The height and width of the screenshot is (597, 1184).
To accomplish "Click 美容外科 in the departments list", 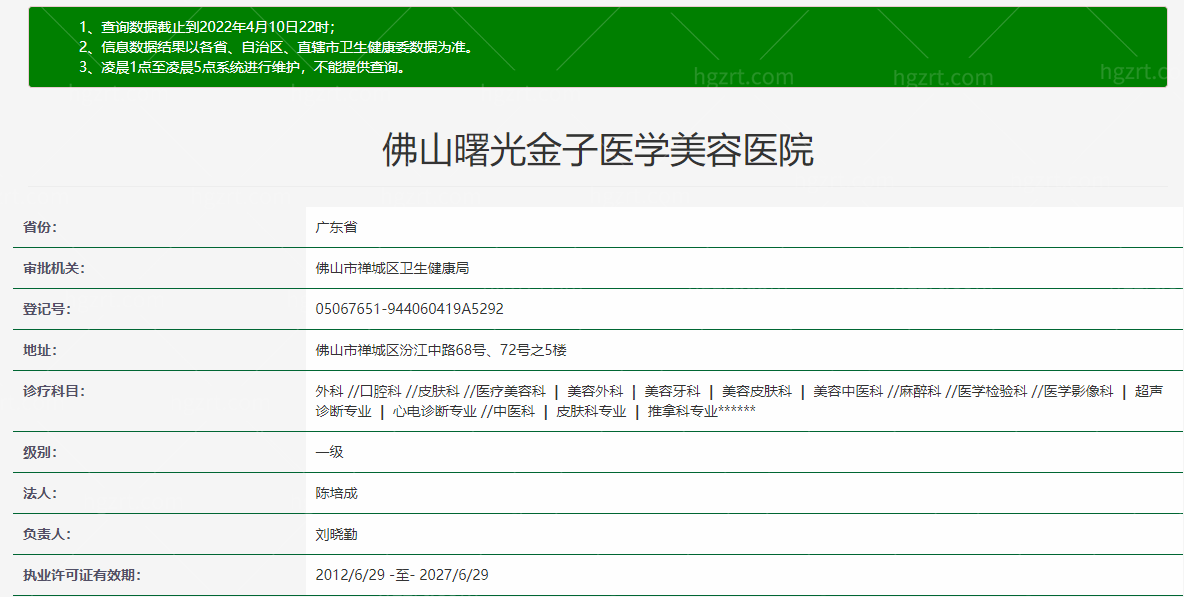I will [x=595, y=391].
